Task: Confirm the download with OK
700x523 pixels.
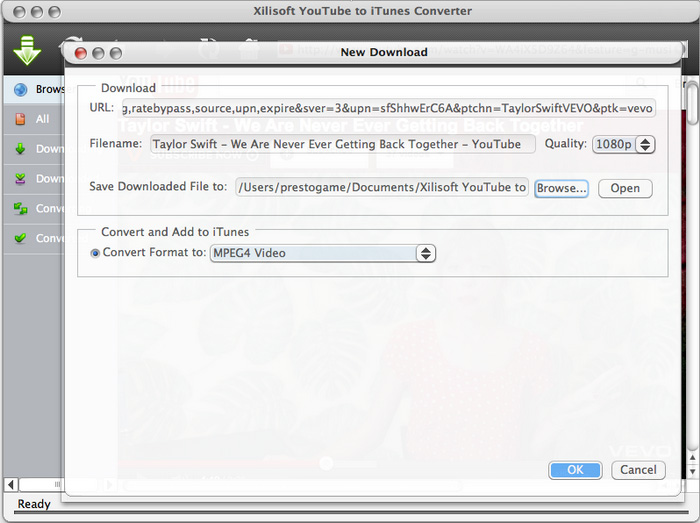Action: pyautogui.click(x=575, y=470)
